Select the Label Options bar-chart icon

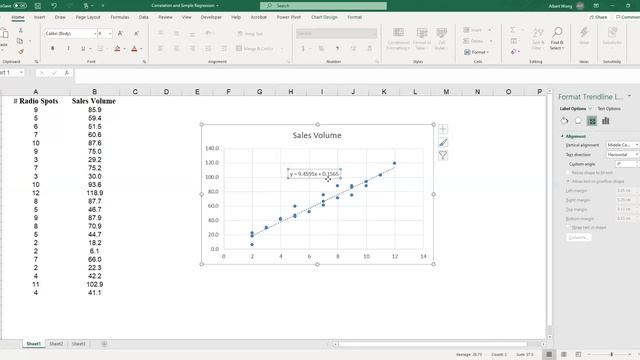[606, 121]
